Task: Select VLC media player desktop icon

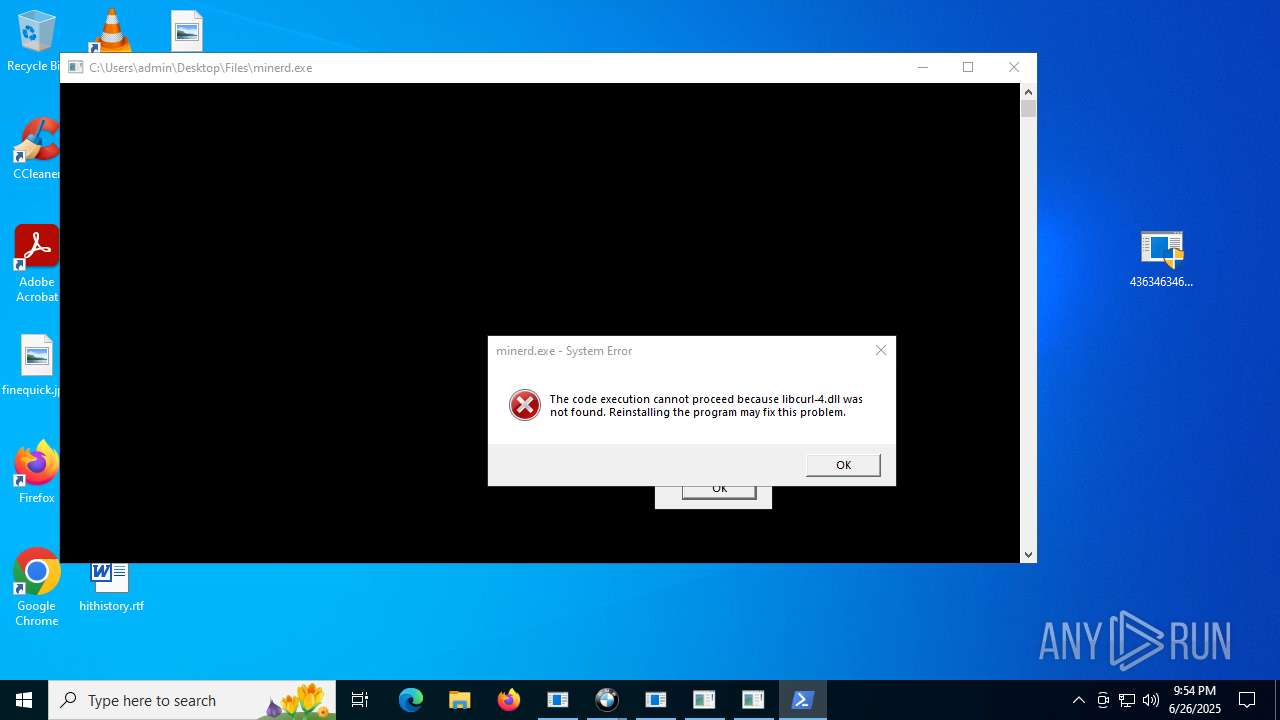Action: coord(111,31)
